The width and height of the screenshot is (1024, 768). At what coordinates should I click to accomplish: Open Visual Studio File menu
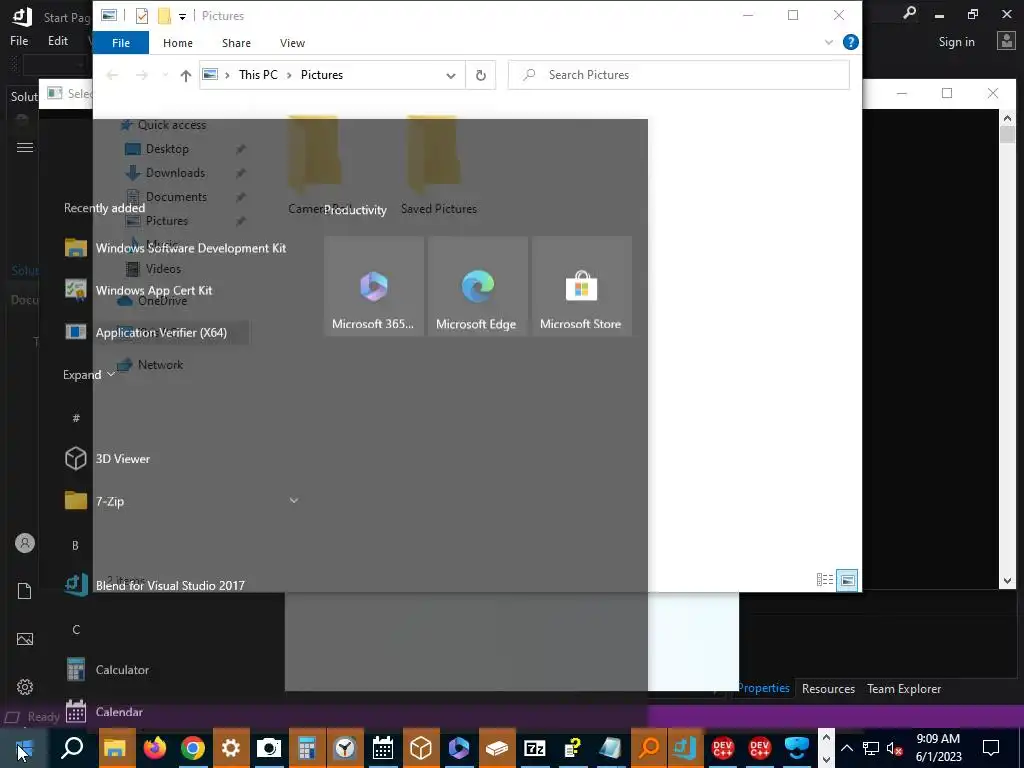[x=19, y=40]
